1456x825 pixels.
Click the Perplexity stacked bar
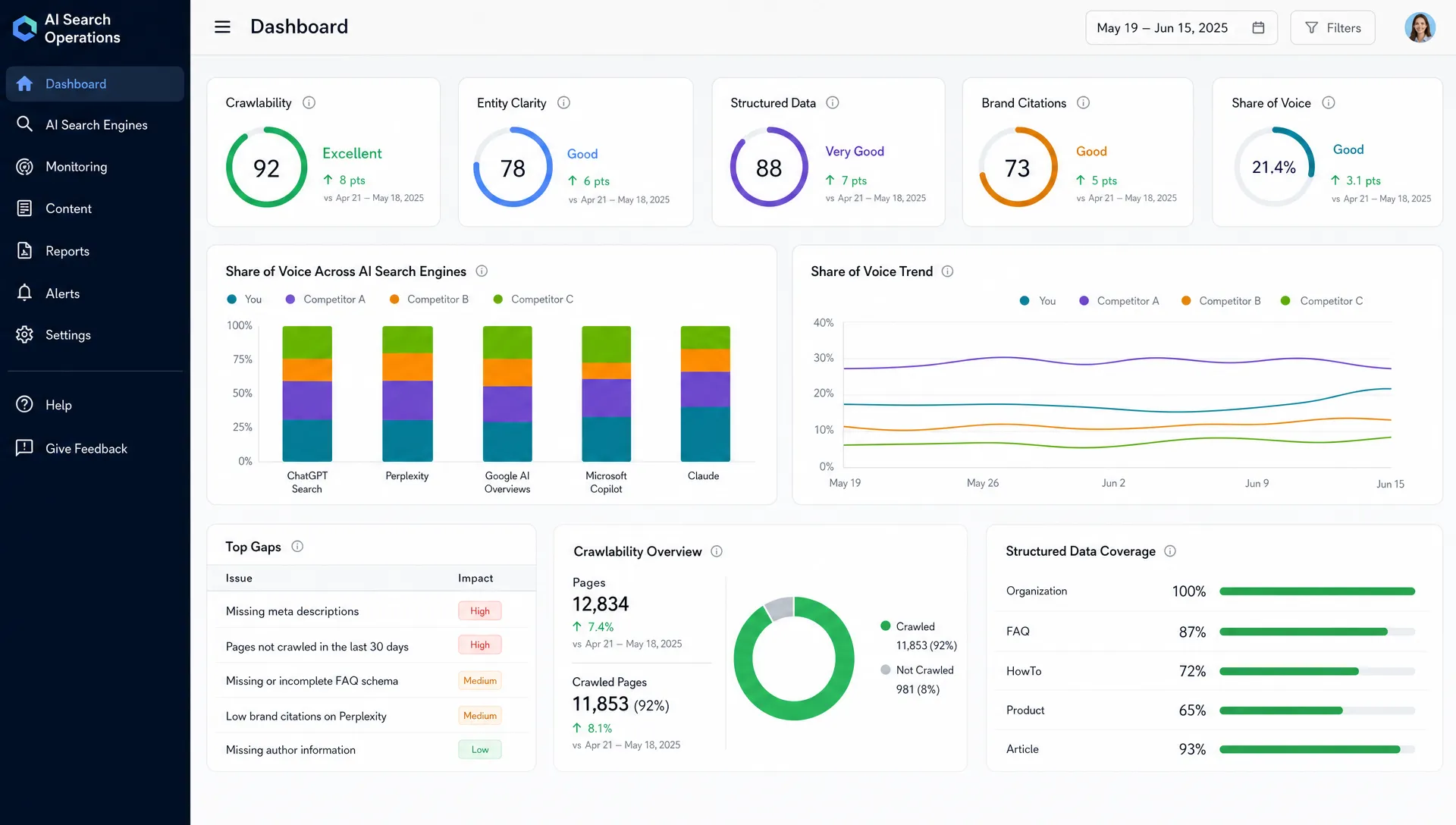(x=407, y=394)
